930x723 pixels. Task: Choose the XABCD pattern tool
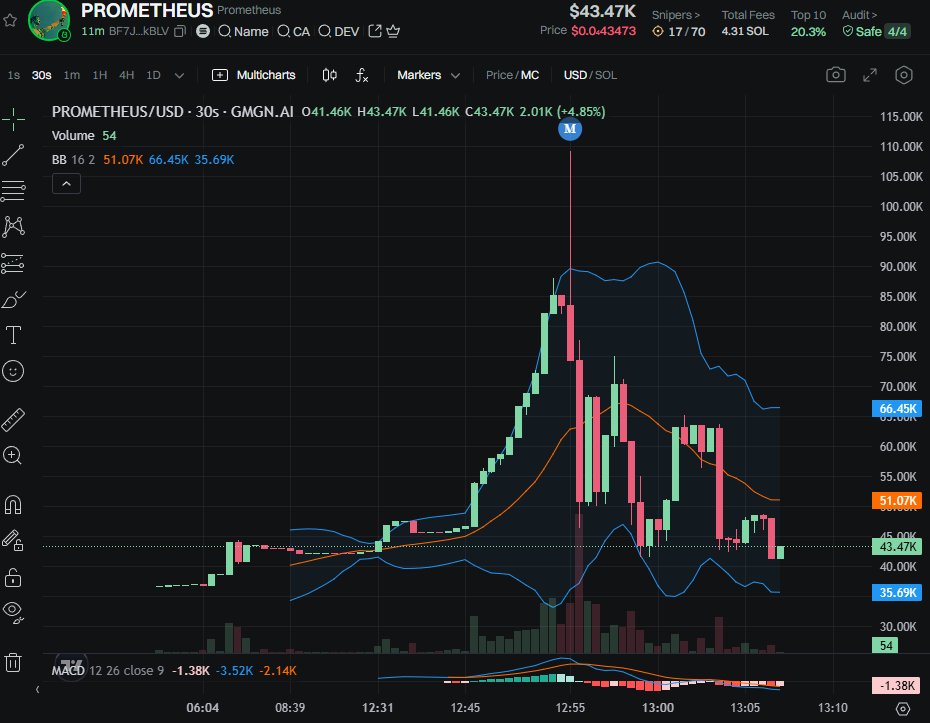(13, 227)
